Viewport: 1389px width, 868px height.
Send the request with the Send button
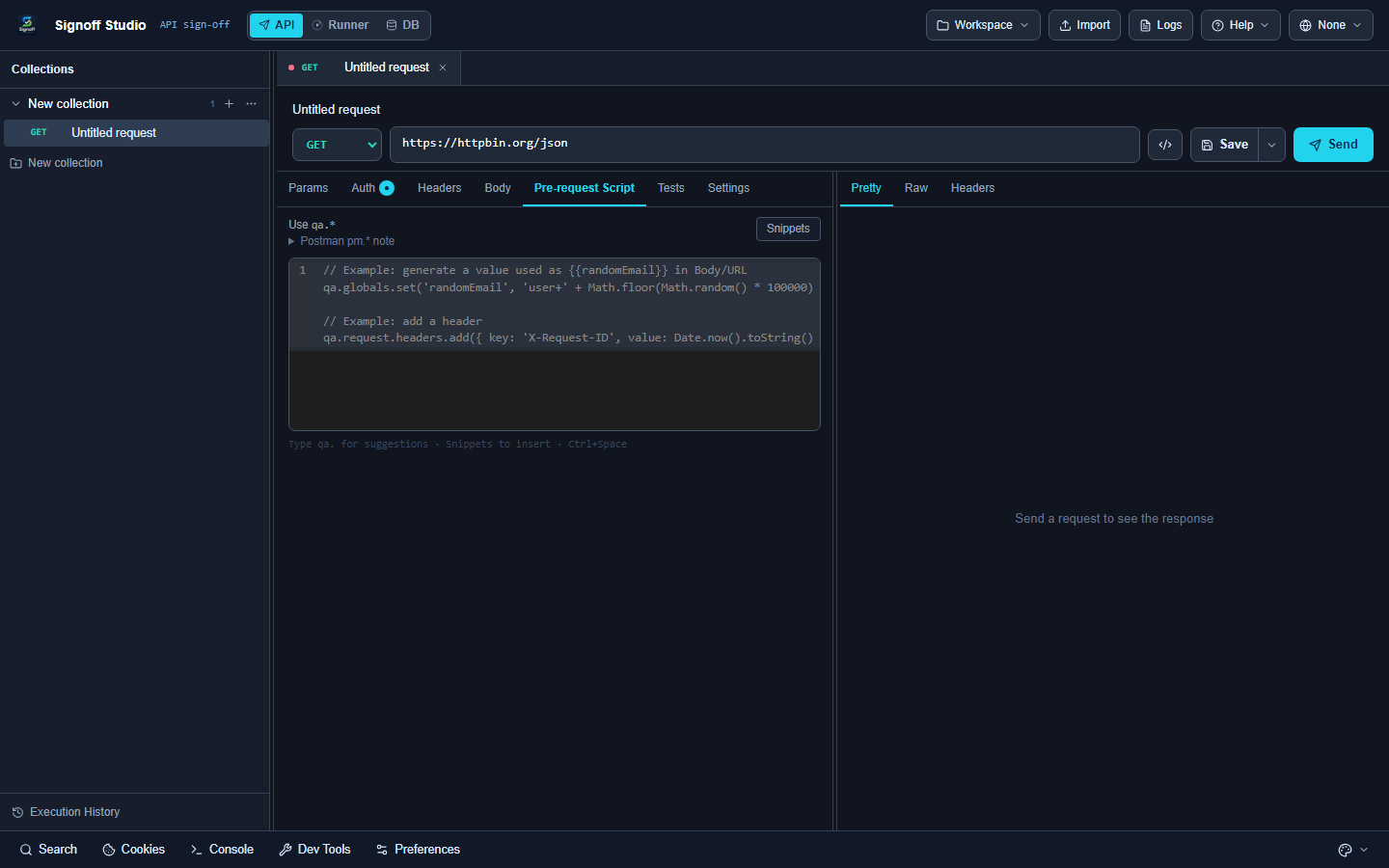coord(1333,145)
